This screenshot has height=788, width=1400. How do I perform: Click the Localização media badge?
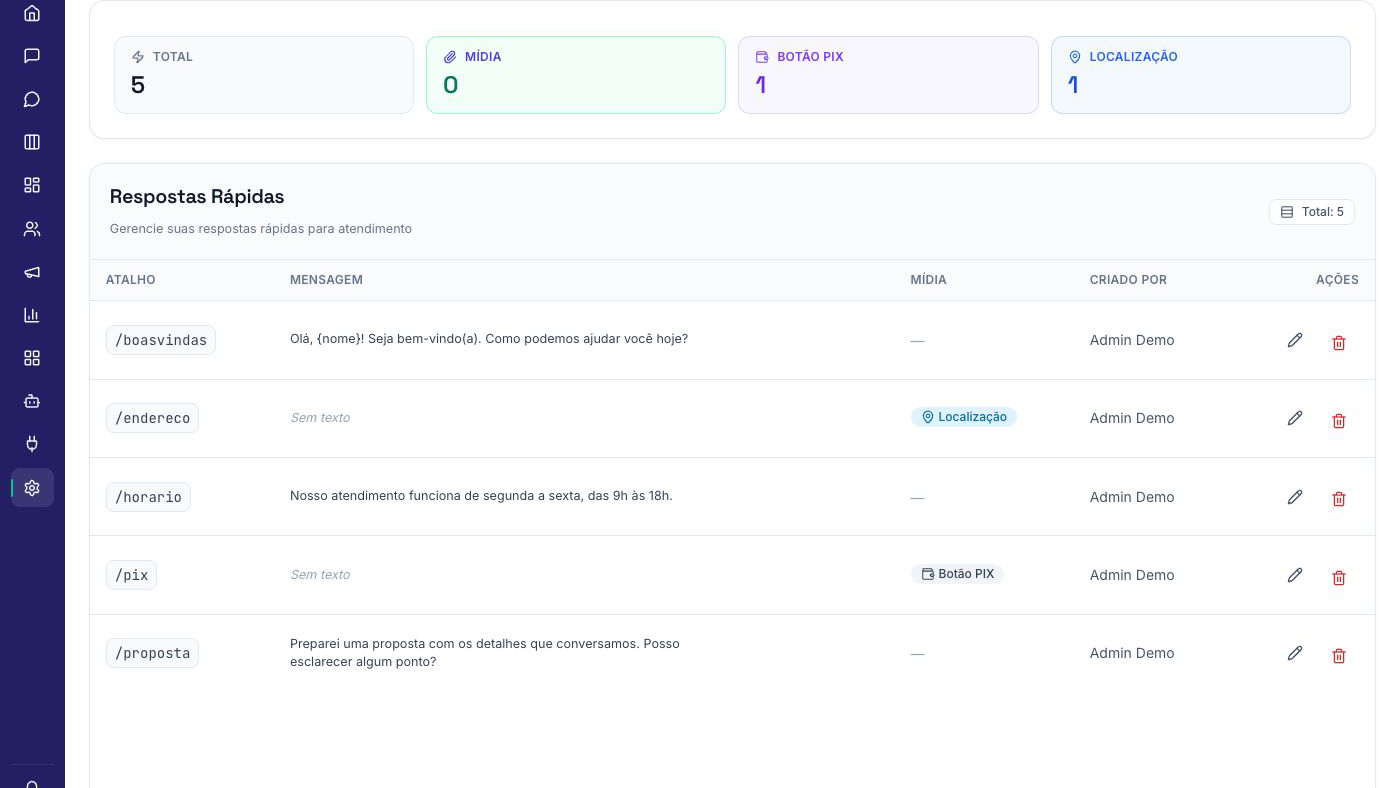pyautogui.click(x=964, y=417)
